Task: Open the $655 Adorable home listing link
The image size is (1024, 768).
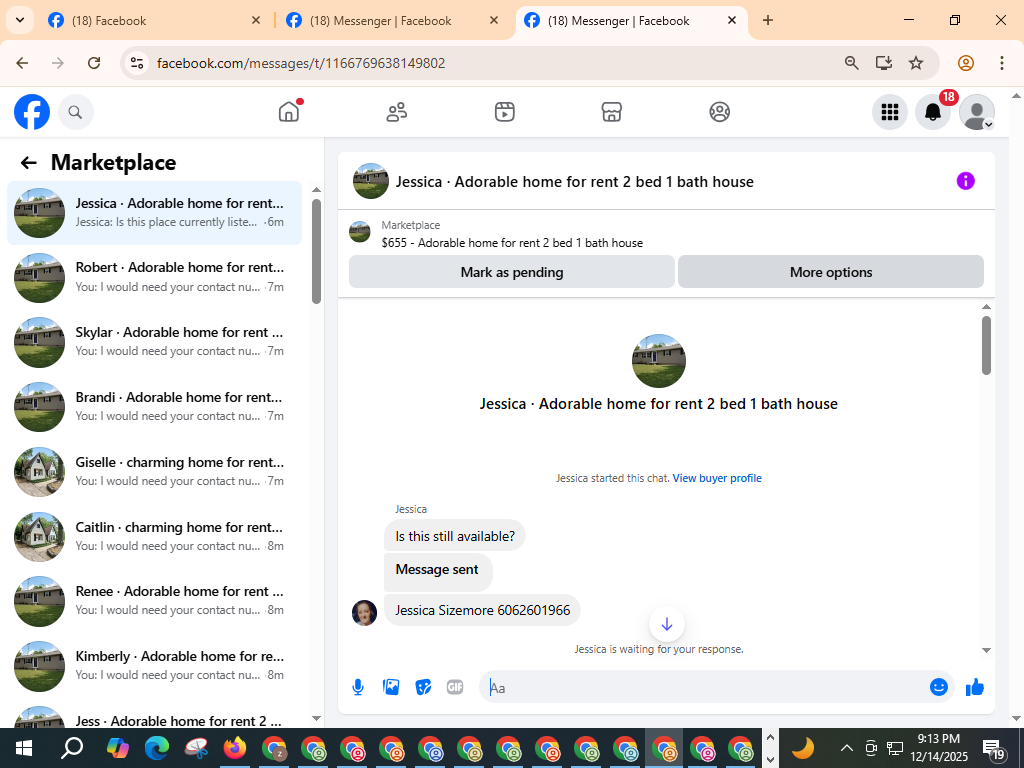Action: [x=512, y=243]
